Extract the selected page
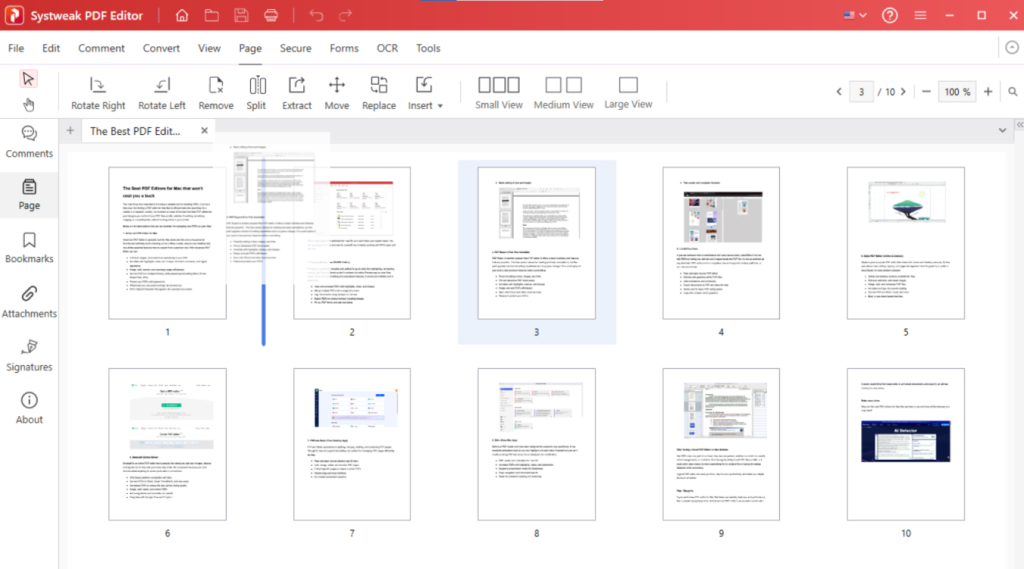 pos(296,93)
